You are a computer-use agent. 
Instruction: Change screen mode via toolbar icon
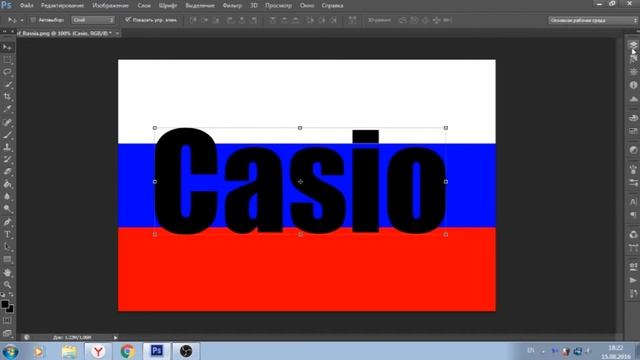(7, 333)
